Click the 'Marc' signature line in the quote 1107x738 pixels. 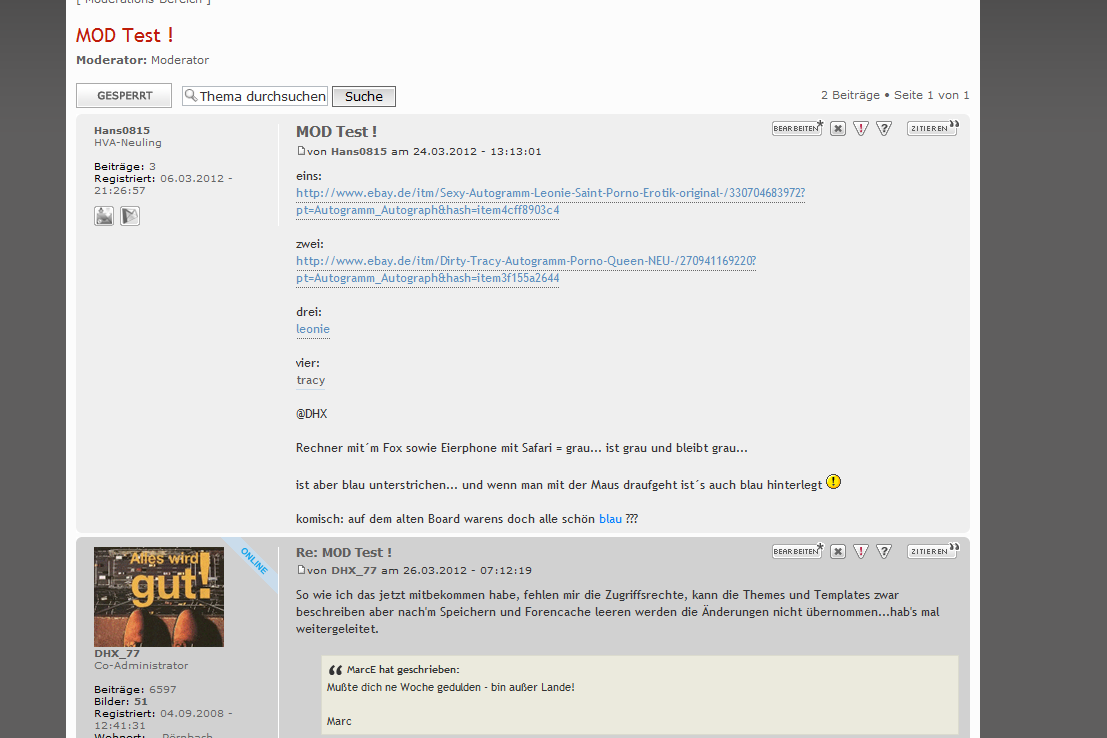[x=339, y=721]
